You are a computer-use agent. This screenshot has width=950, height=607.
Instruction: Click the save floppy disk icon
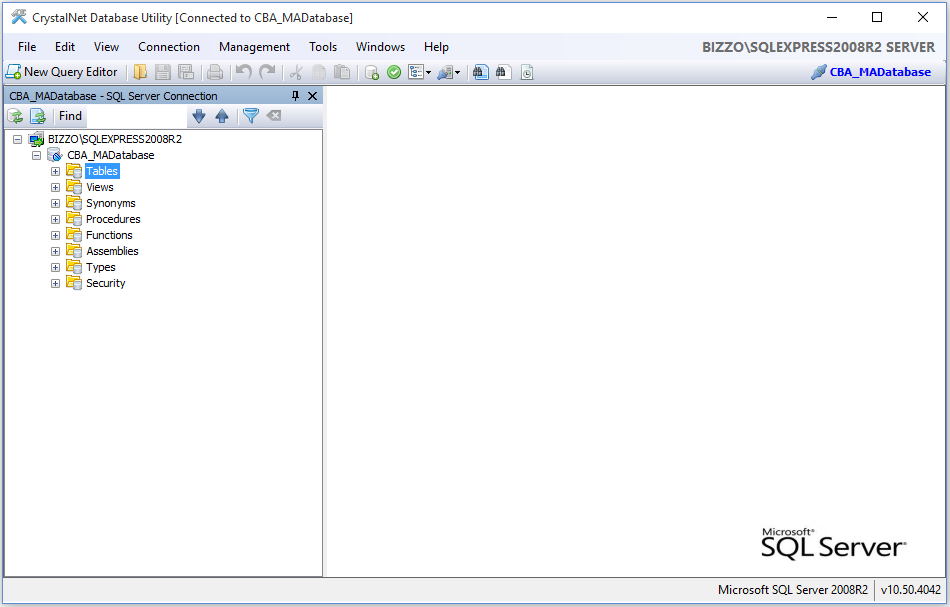tap(162, 72)
